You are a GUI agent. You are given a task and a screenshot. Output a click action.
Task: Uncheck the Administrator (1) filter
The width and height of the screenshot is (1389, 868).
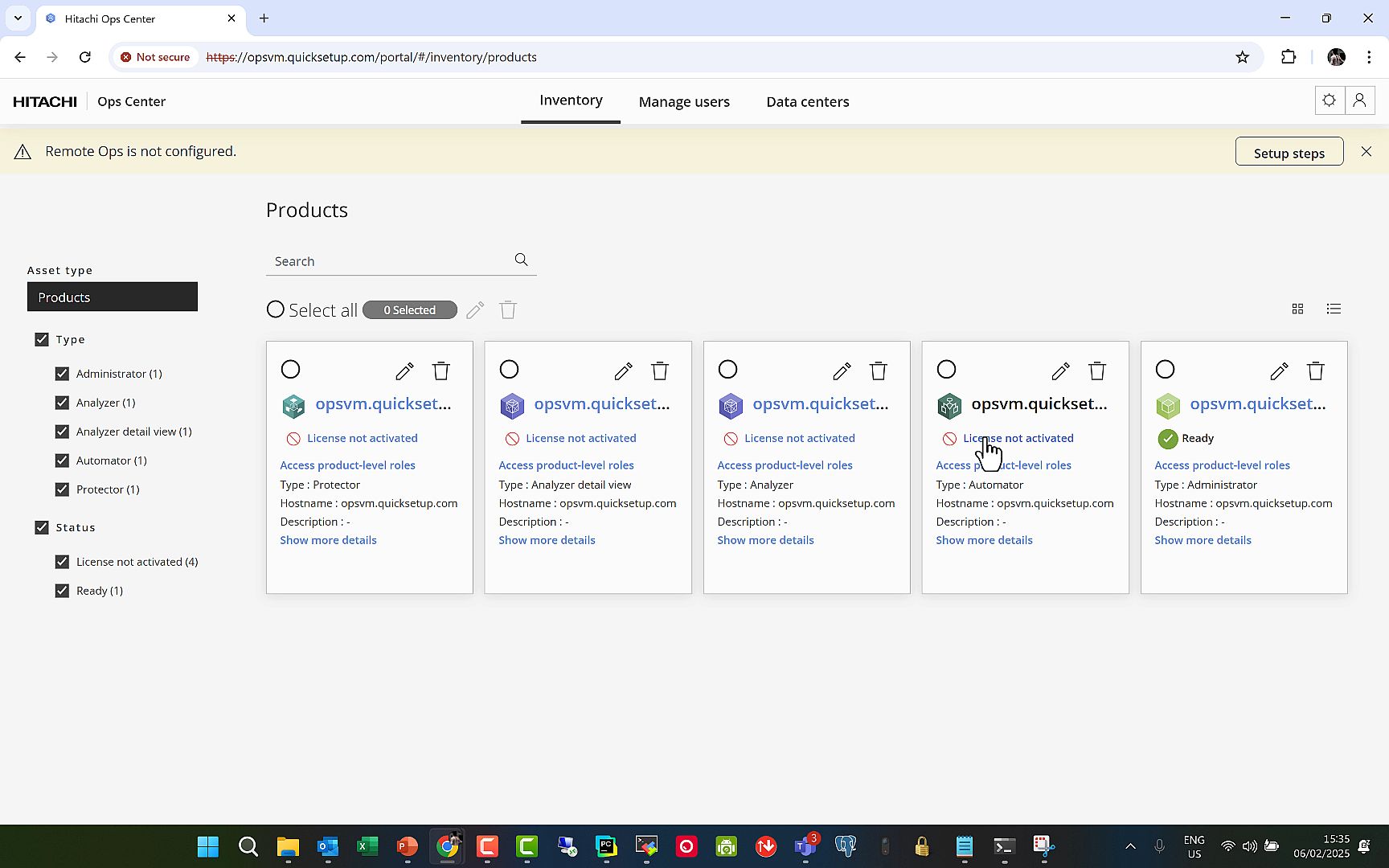[62, 374]
